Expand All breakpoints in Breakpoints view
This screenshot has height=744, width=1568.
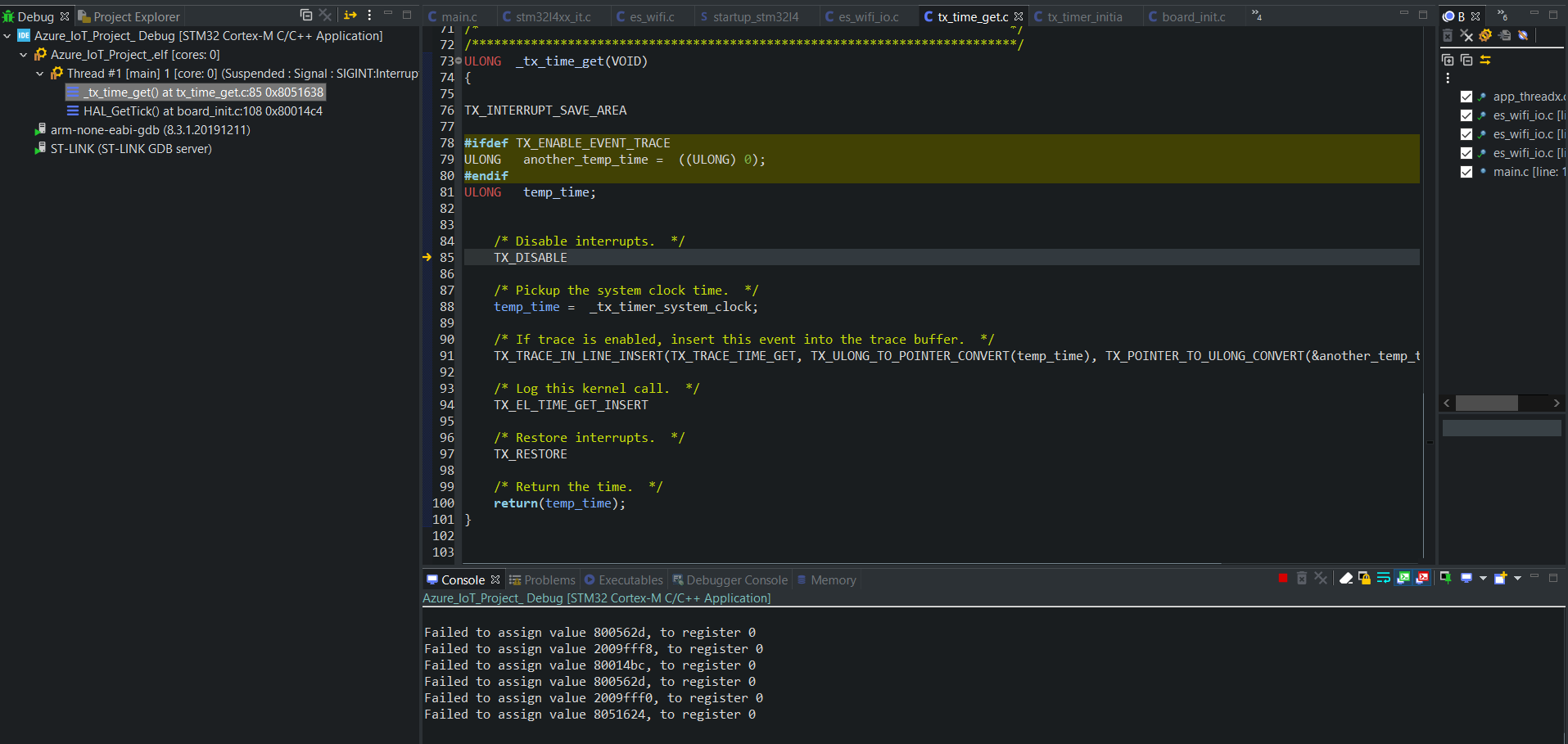(1448, 60)
